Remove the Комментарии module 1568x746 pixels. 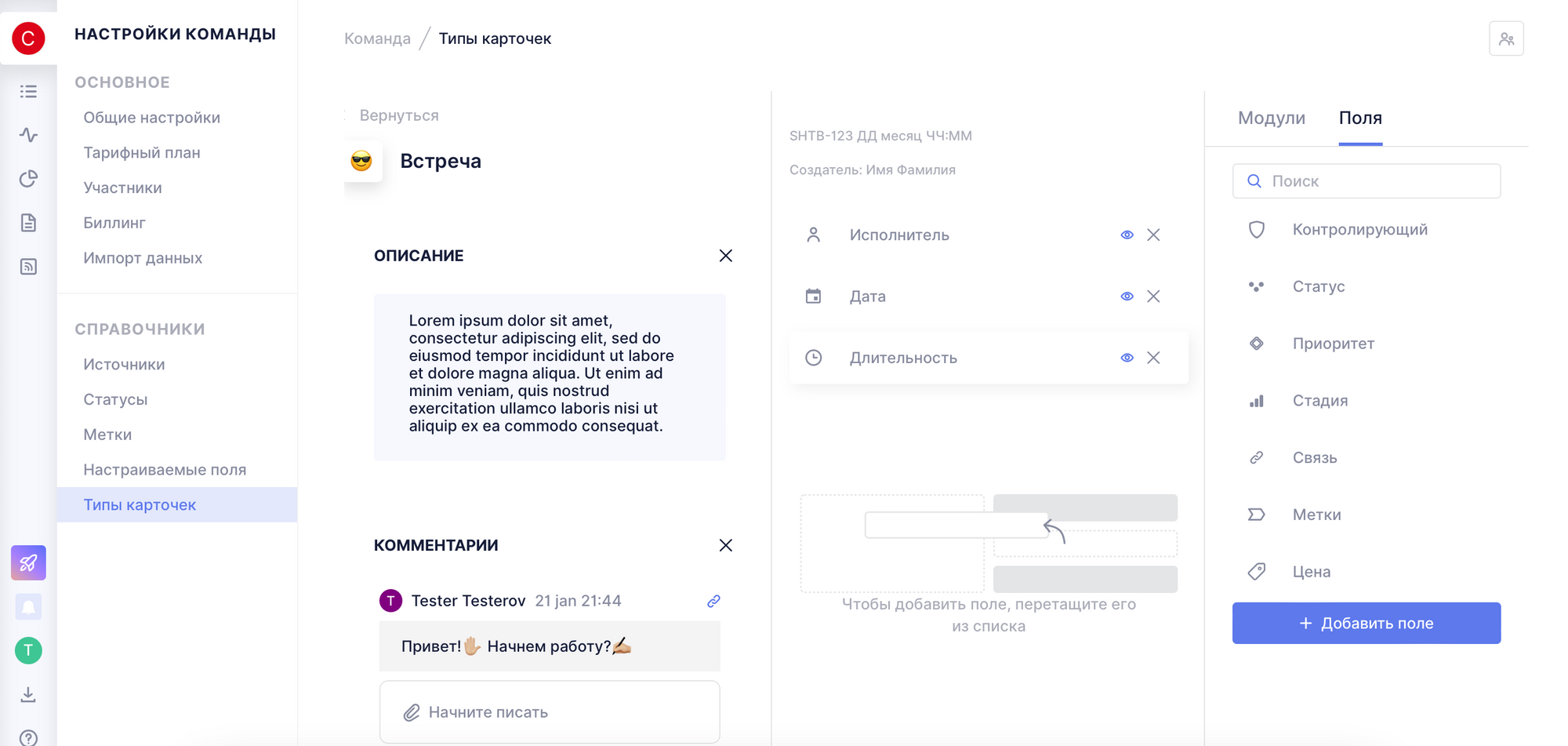tap(725, 545)
